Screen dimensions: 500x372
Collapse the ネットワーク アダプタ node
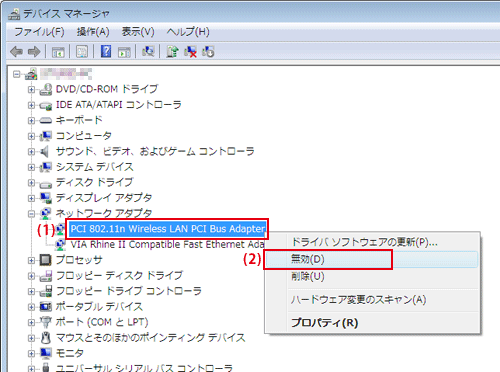coord(31,213)
